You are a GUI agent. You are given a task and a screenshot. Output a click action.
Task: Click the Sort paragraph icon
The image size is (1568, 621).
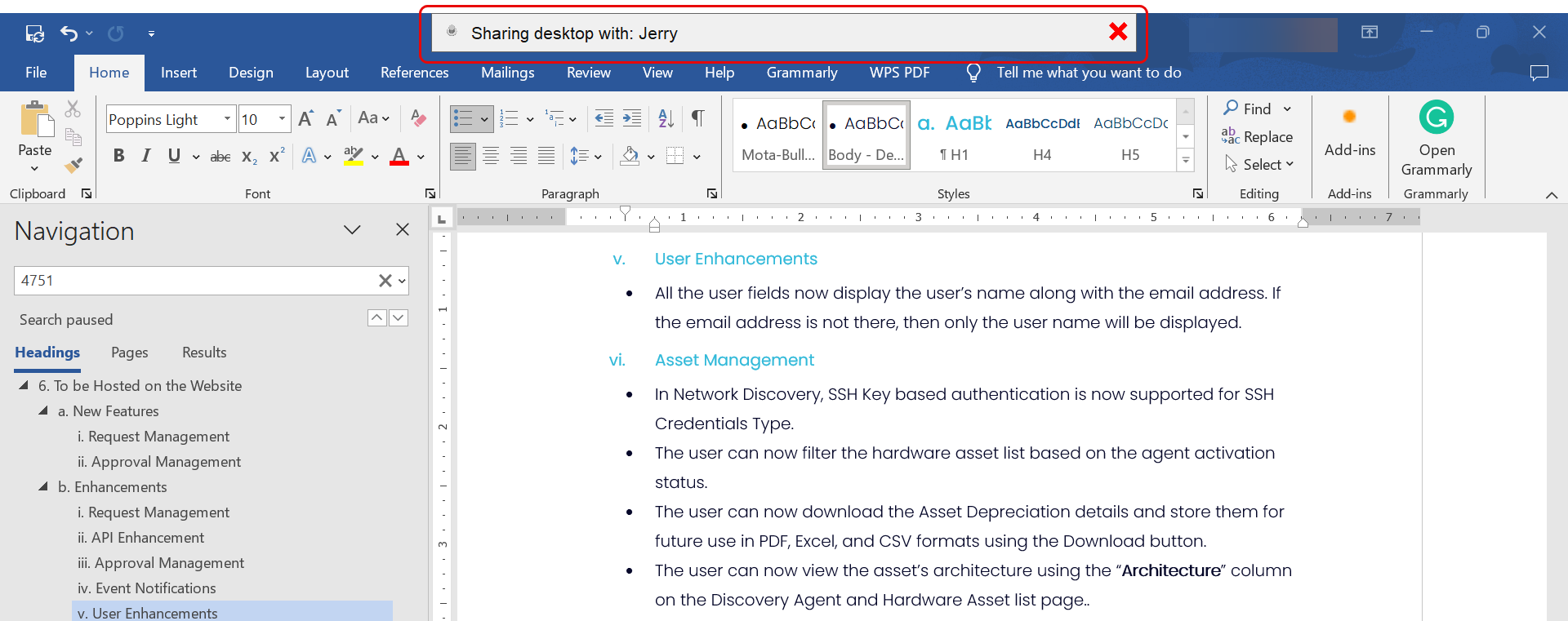[x=666, y=119]
